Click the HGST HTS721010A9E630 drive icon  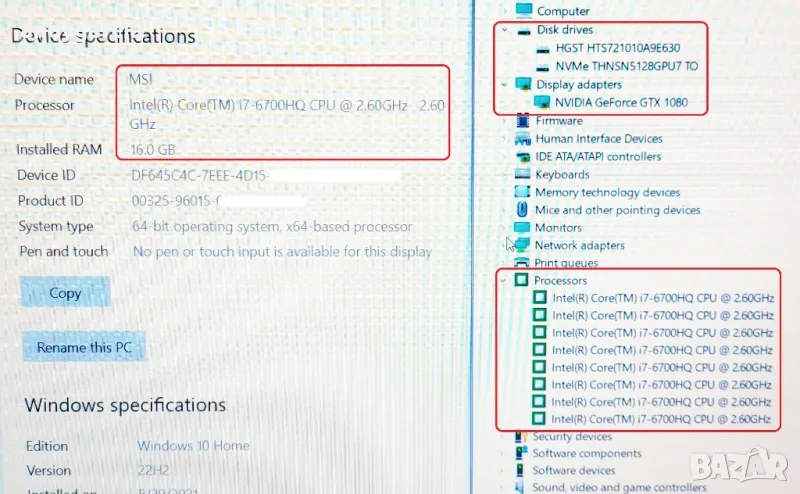coord(543,49)
